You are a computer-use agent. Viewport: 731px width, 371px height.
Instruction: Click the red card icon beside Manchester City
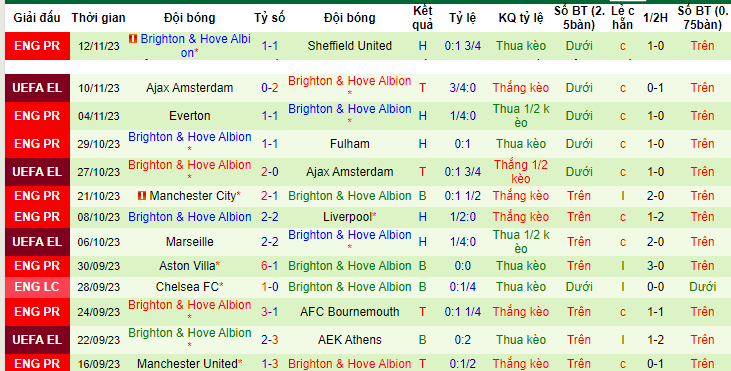(x=142, y=196)
